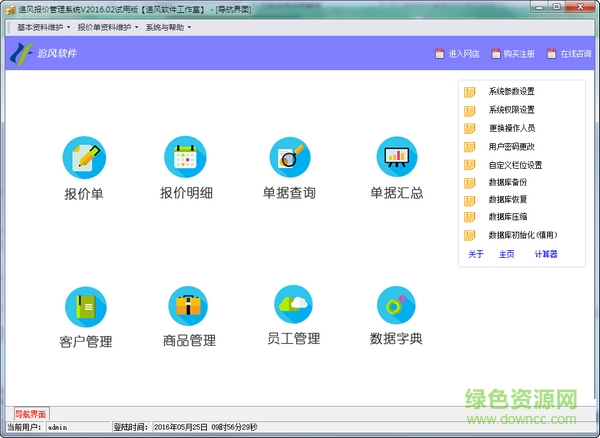Viewport: 600px width, 438px height.
Task: Click the admin current user field
Action: [x=78, y=427]
